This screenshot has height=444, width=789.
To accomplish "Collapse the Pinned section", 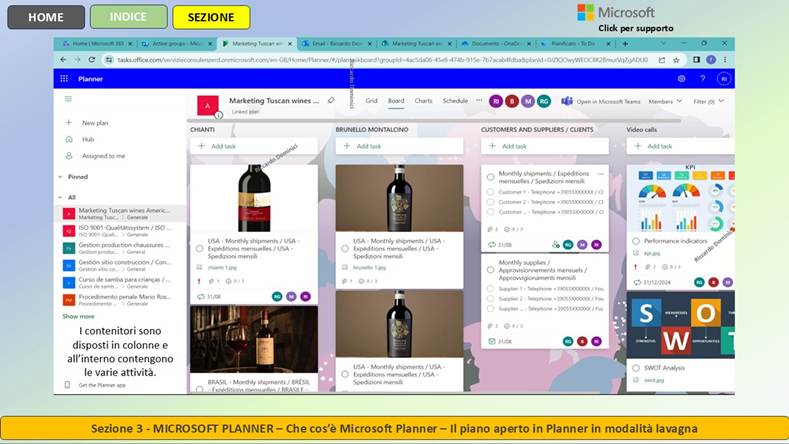I will click(59, 176).
